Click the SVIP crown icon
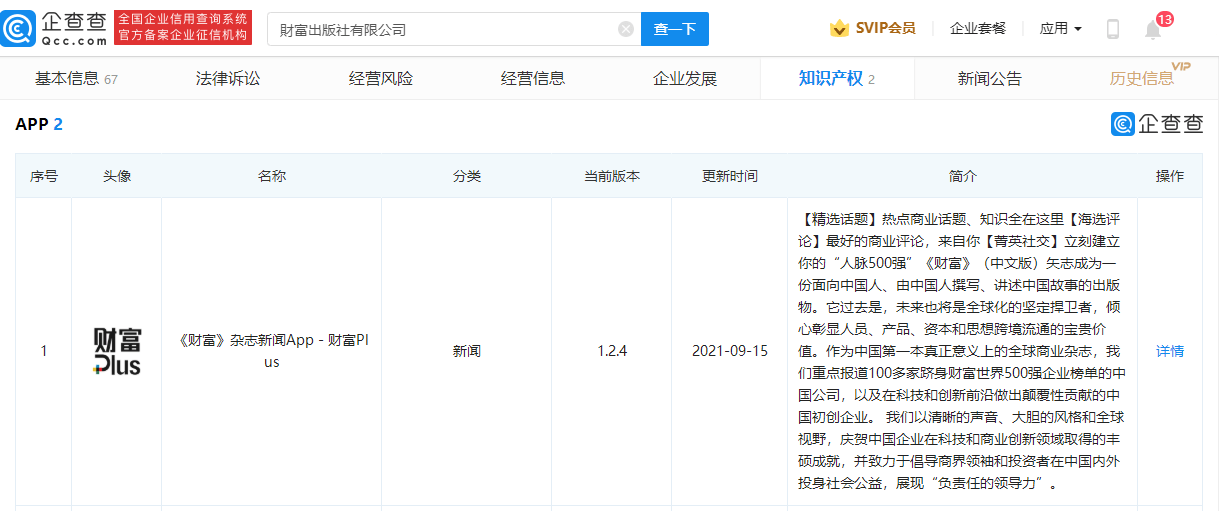 click(x=839, y=28)
